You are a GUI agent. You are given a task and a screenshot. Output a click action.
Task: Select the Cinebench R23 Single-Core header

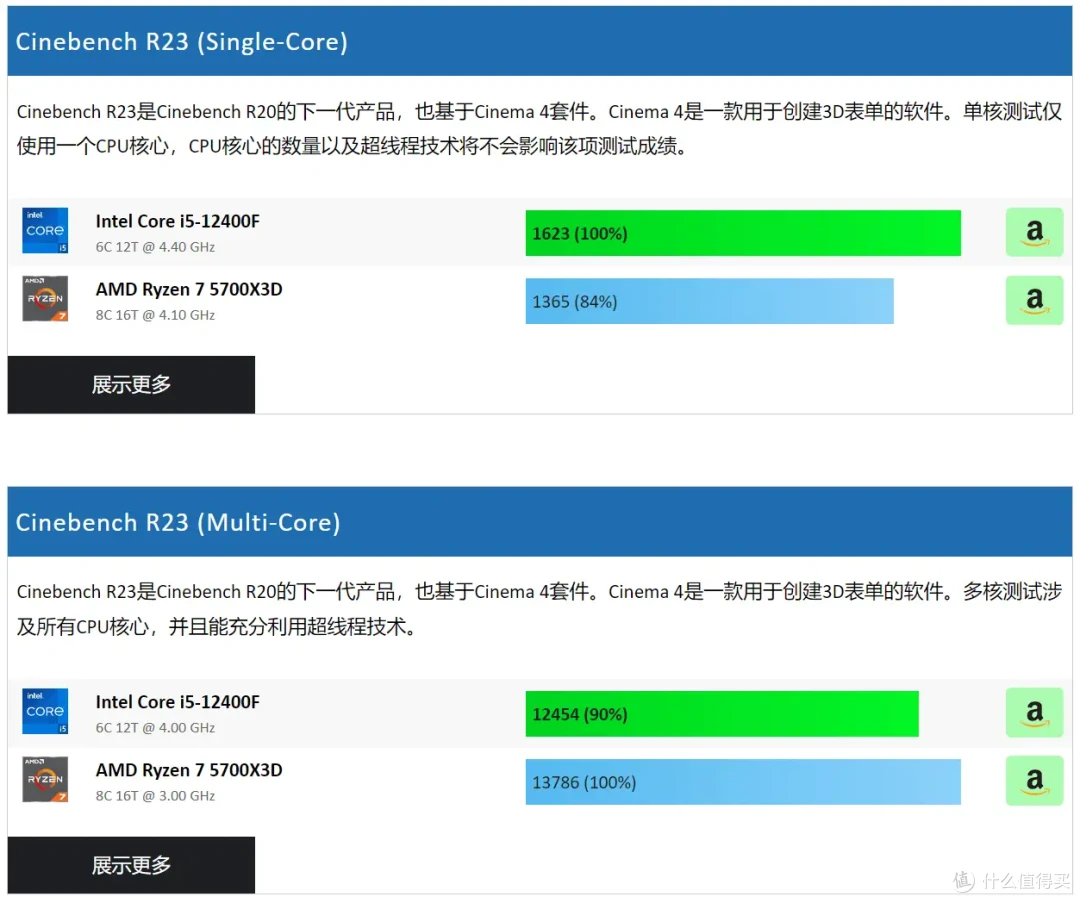click(x=181, y=41)
